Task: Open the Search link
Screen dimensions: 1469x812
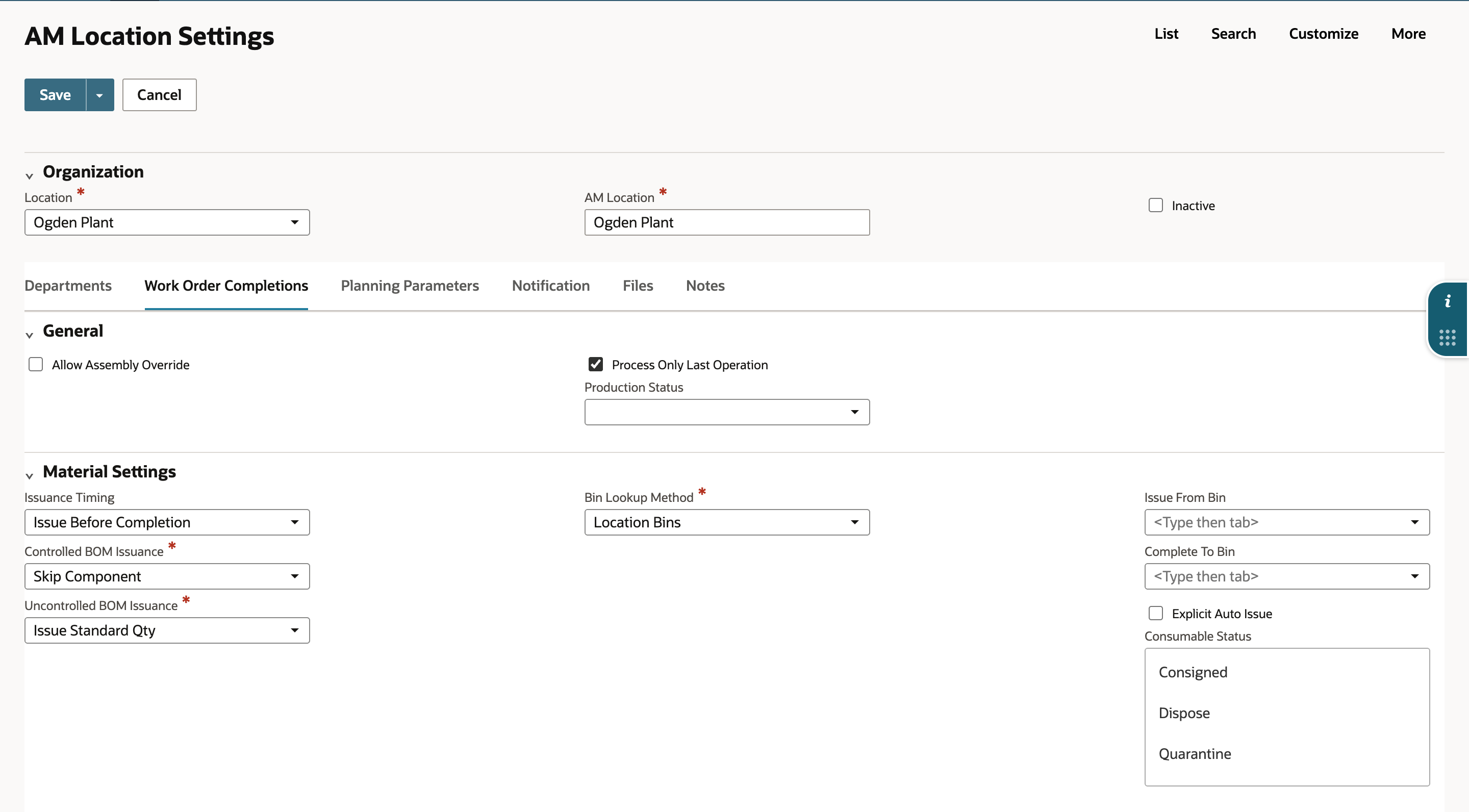Action: point(1233,34)
